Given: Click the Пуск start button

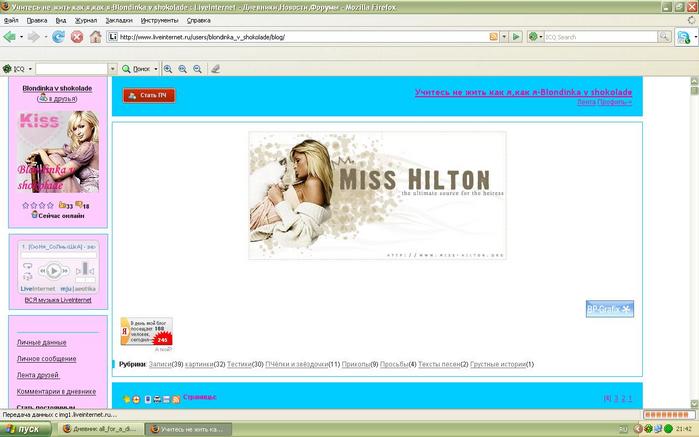Looking at the screenshot, I should [25, 429].
